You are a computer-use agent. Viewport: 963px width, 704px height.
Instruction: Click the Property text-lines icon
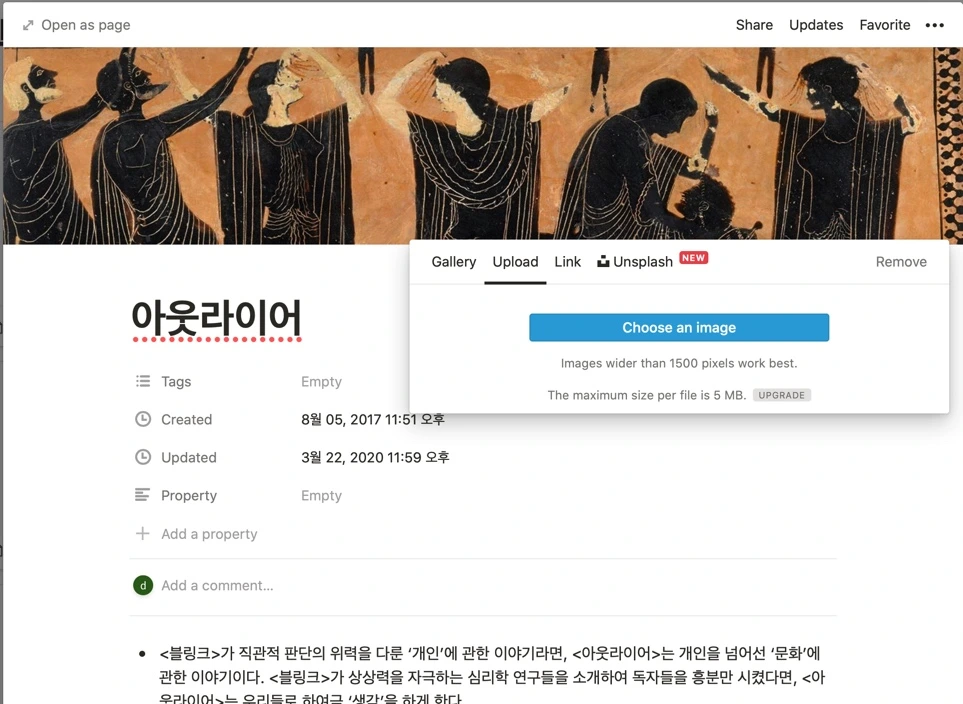(x=142, y=495)
